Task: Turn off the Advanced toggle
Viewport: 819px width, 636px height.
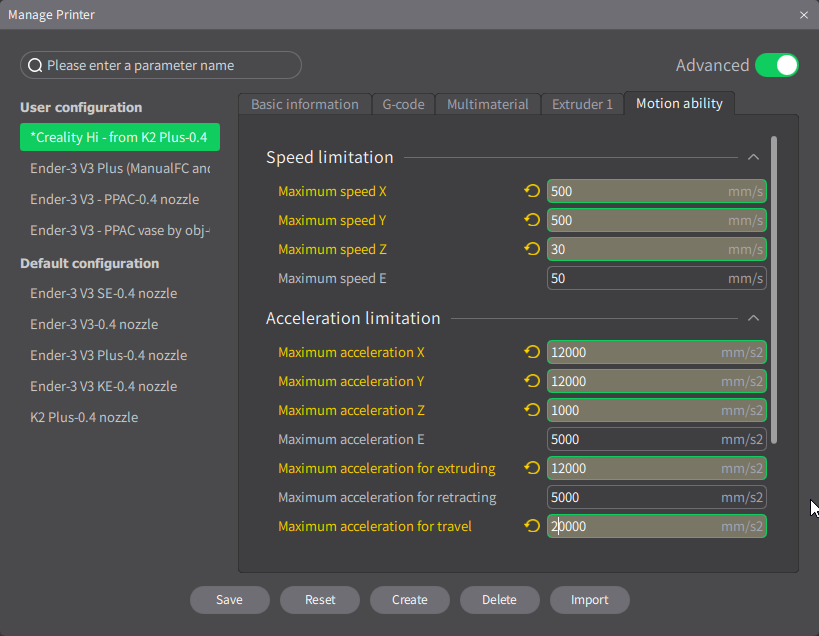Action: 776,65
